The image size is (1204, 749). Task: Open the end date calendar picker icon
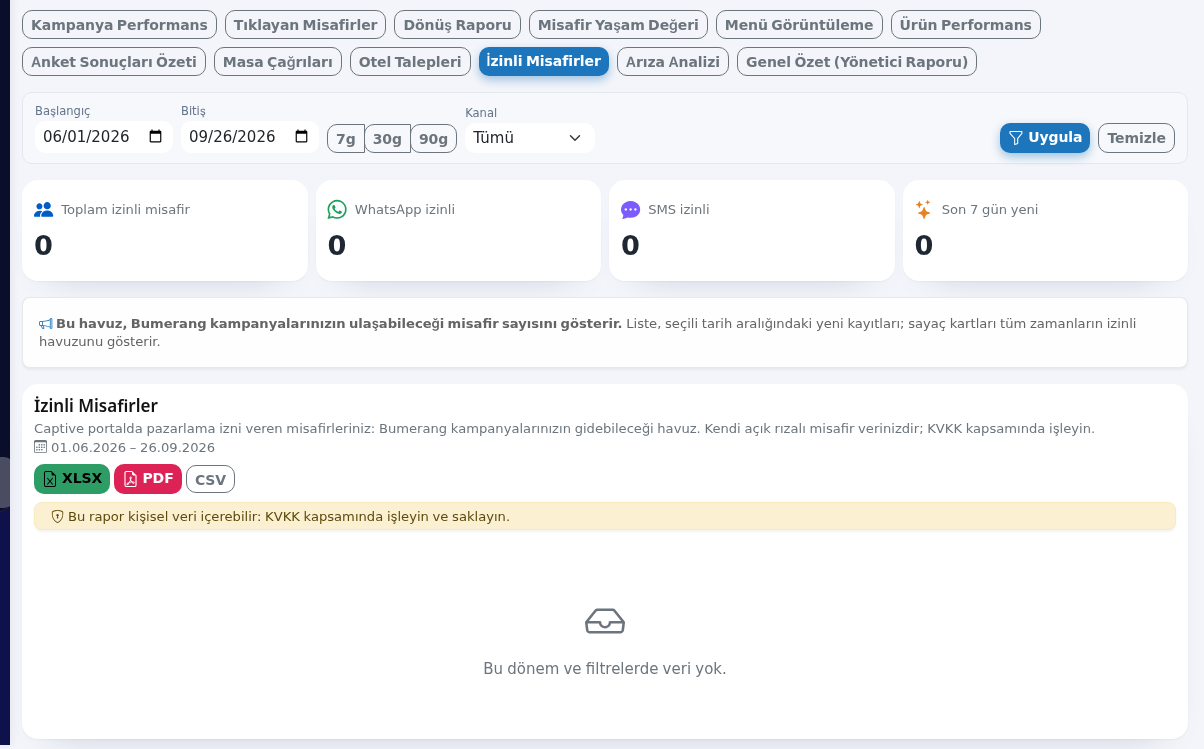302,137
